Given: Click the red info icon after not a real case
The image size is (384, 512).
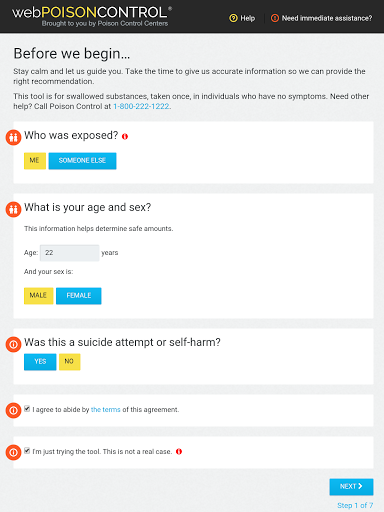Looking at the screenshot, I should pyautogui.click(x=179, y=452).
